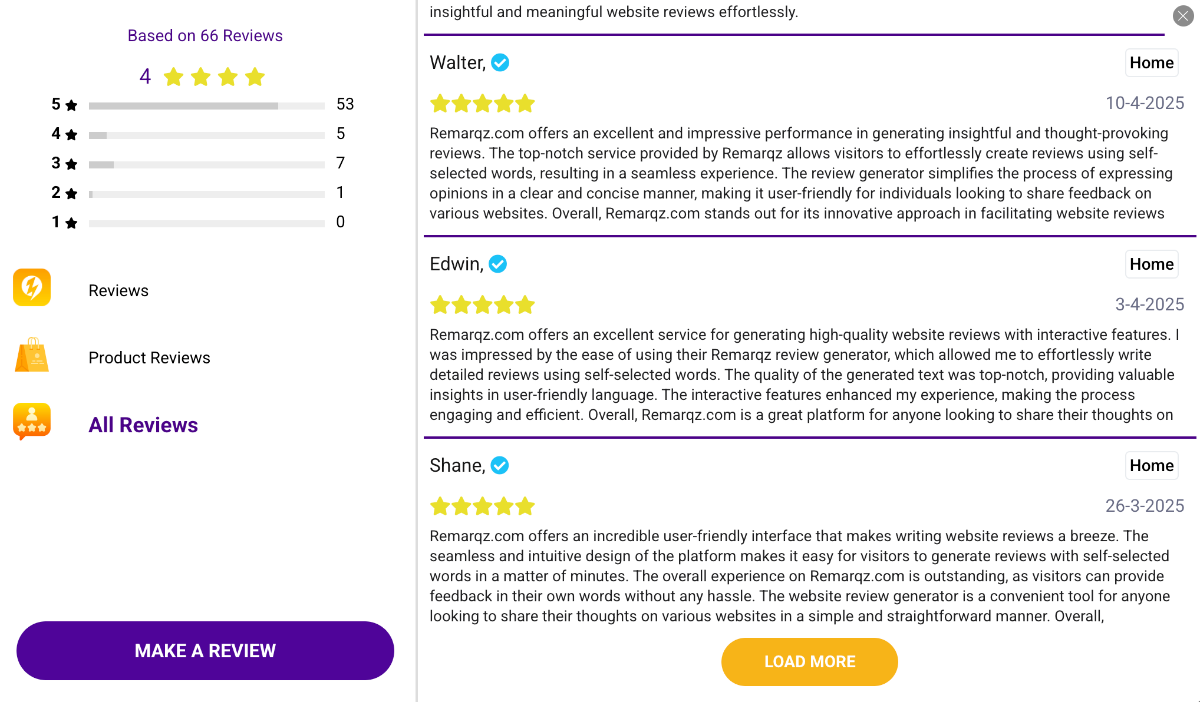Select the All Reviews section
This screenshot has height=702, width=1200.
click(x=143, y=424)
